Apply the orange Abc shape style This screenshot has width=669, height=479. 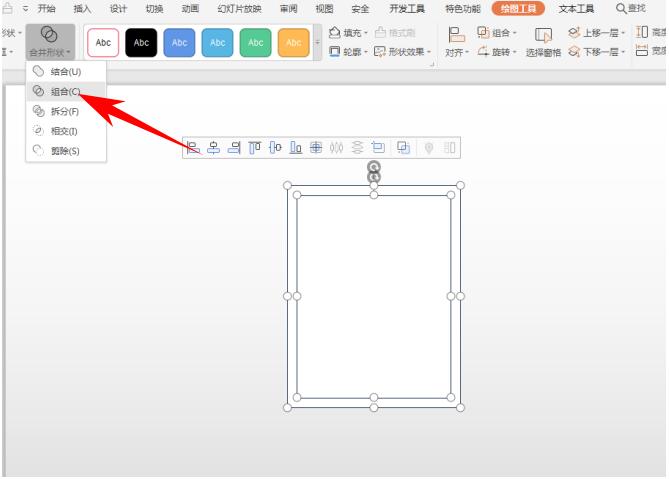(x=293, y=43)
